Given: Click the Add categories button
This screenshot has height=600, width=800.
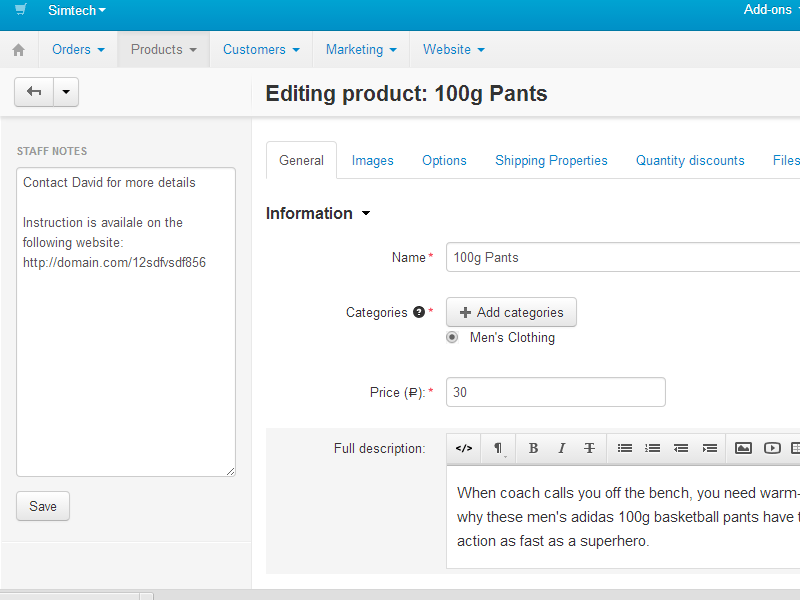Looking at the screenshot, I should [x=511, y=312].
